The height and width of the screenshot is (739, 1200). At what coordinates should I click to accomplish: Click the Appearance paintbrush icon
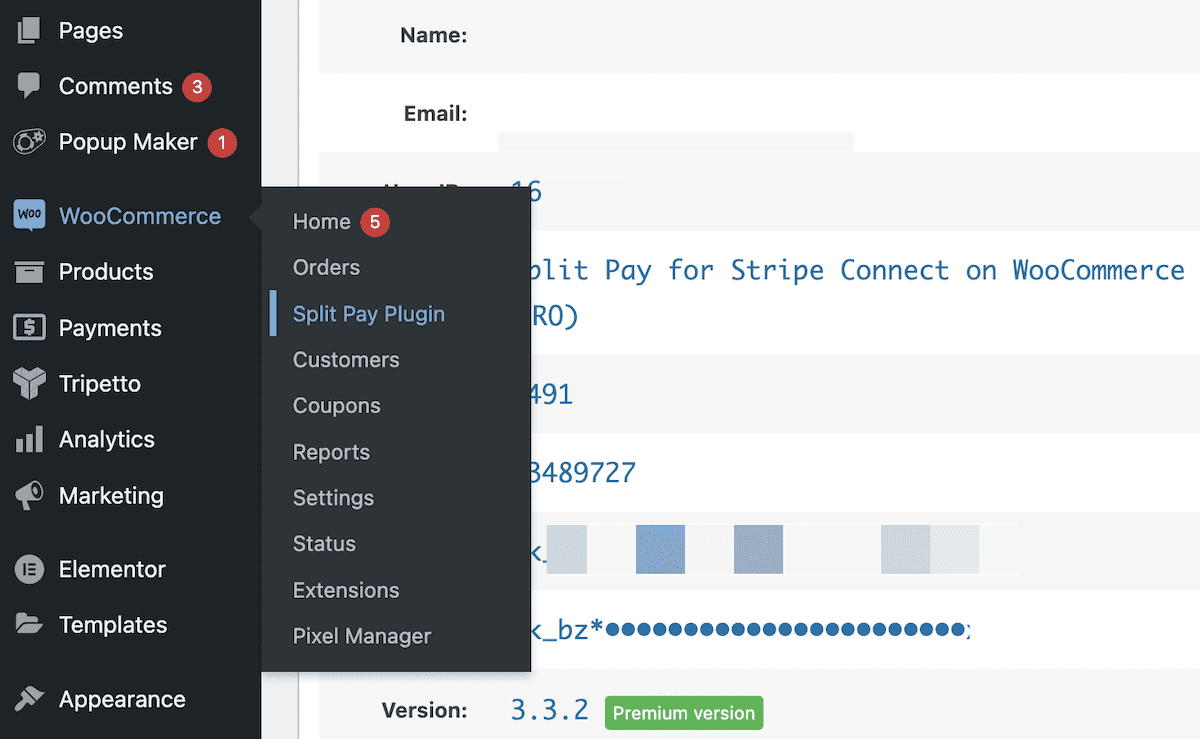click(29, 699)
